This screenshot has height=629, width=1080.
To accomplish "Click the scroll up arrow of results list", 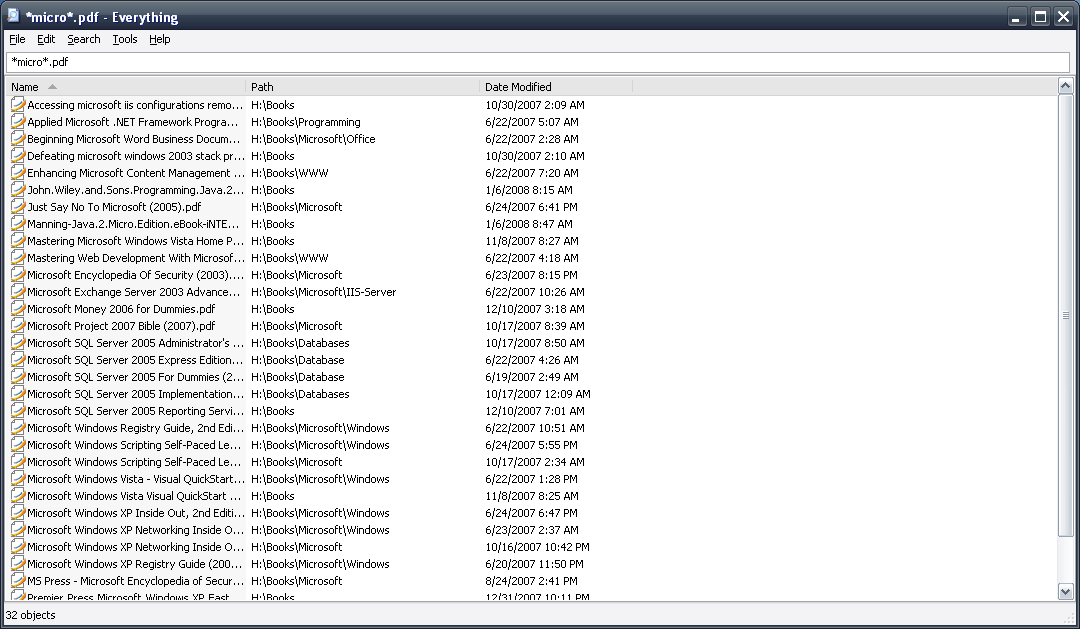I will point(1066,86).
